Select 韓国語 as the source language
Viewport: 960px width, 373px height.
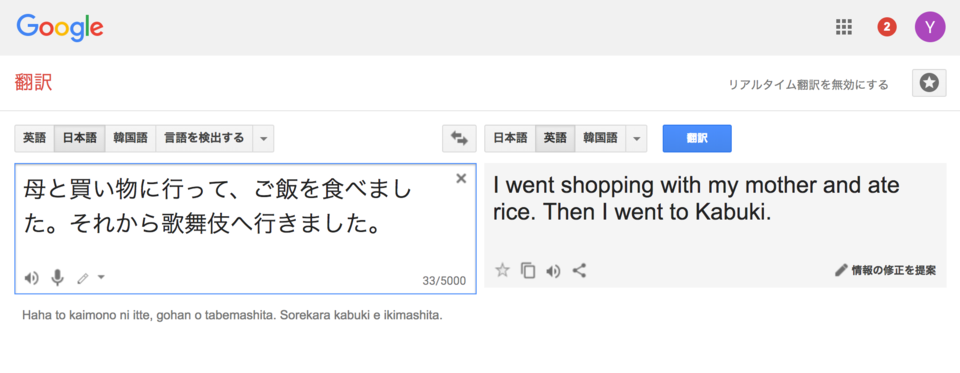130,138
